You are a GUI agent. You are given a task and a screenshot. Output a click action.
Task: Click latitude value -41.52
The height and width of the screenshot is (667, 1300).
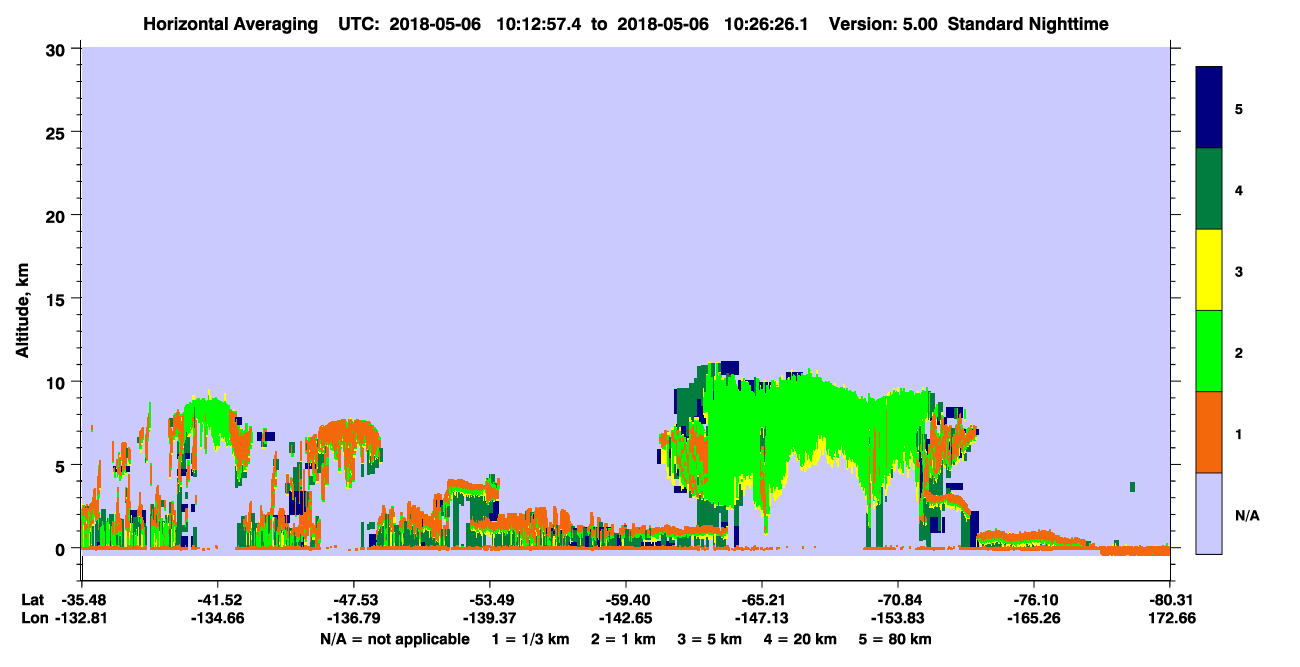(x=217, y=600)
